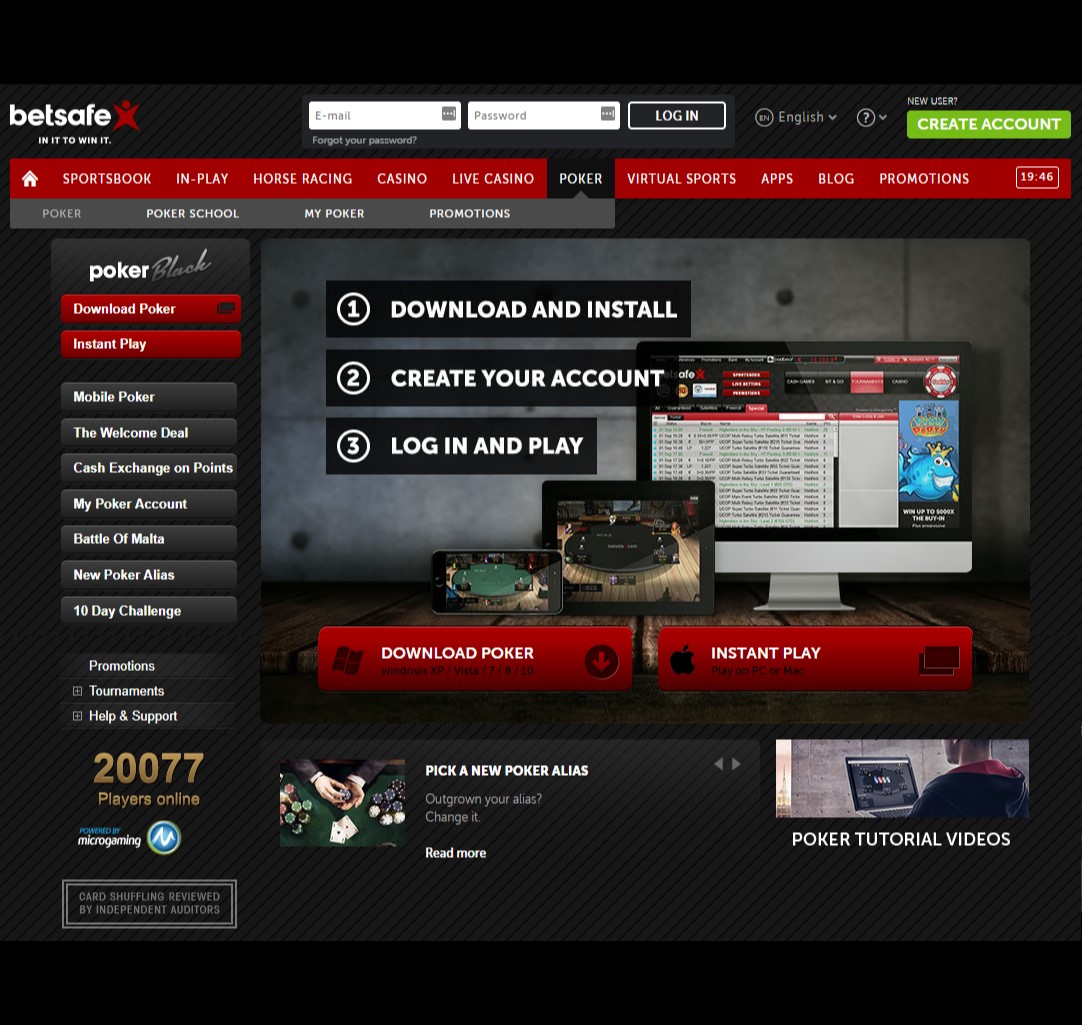The width and height of the screenshot is (1082, 1025).
Task: Select Poker School submenu item
Action: pos(192,213)
